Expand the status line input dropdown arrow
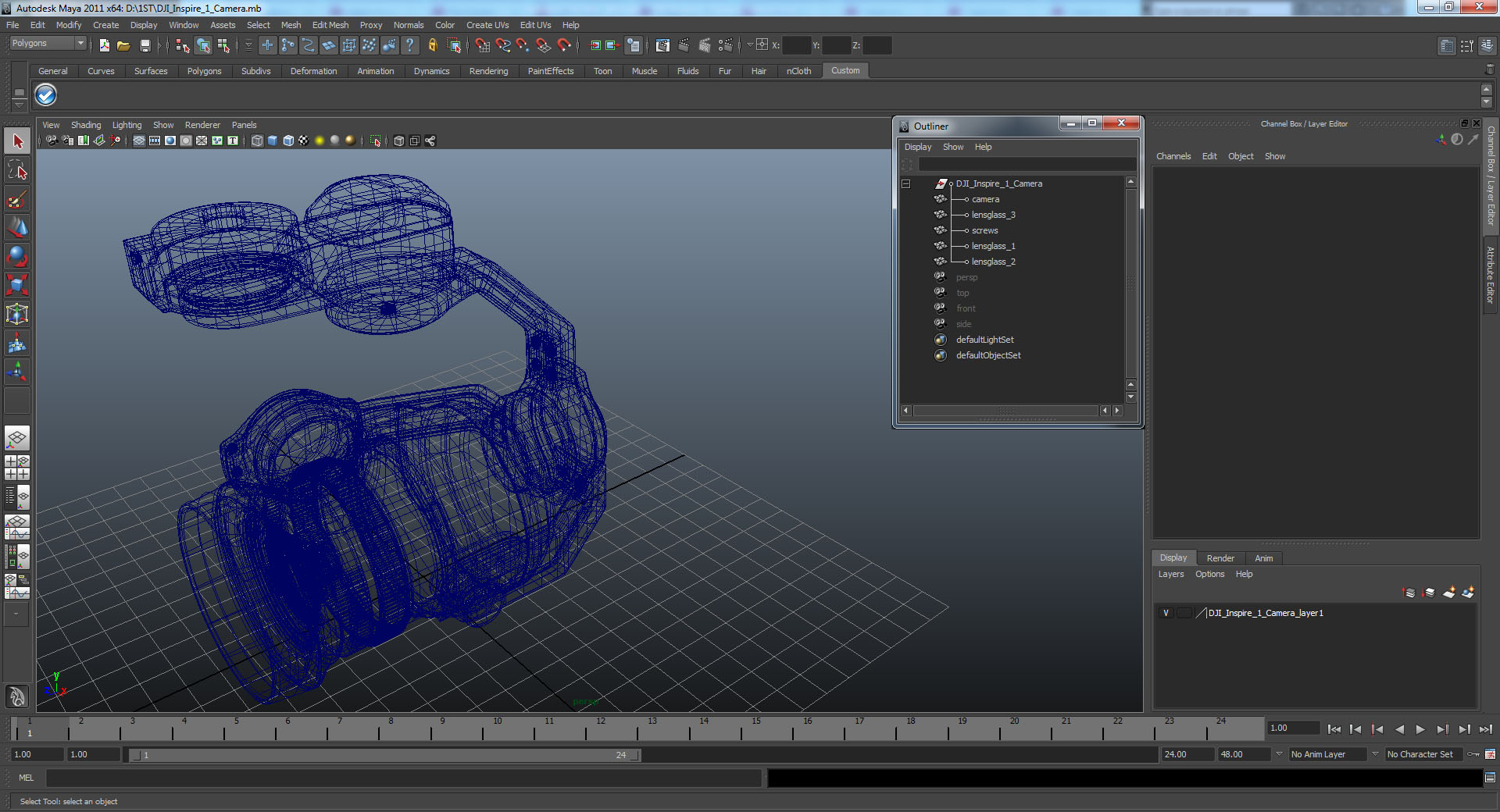 [x=750, y=45]
